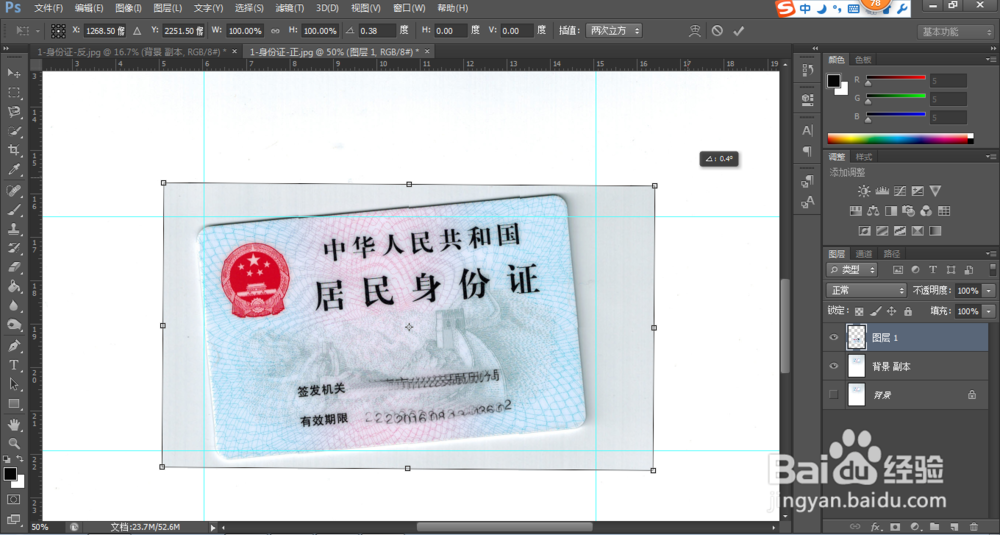Click the foreground color swatch in the toolbox
Viewport: 1000px width, 535px height.
point(10,474)
